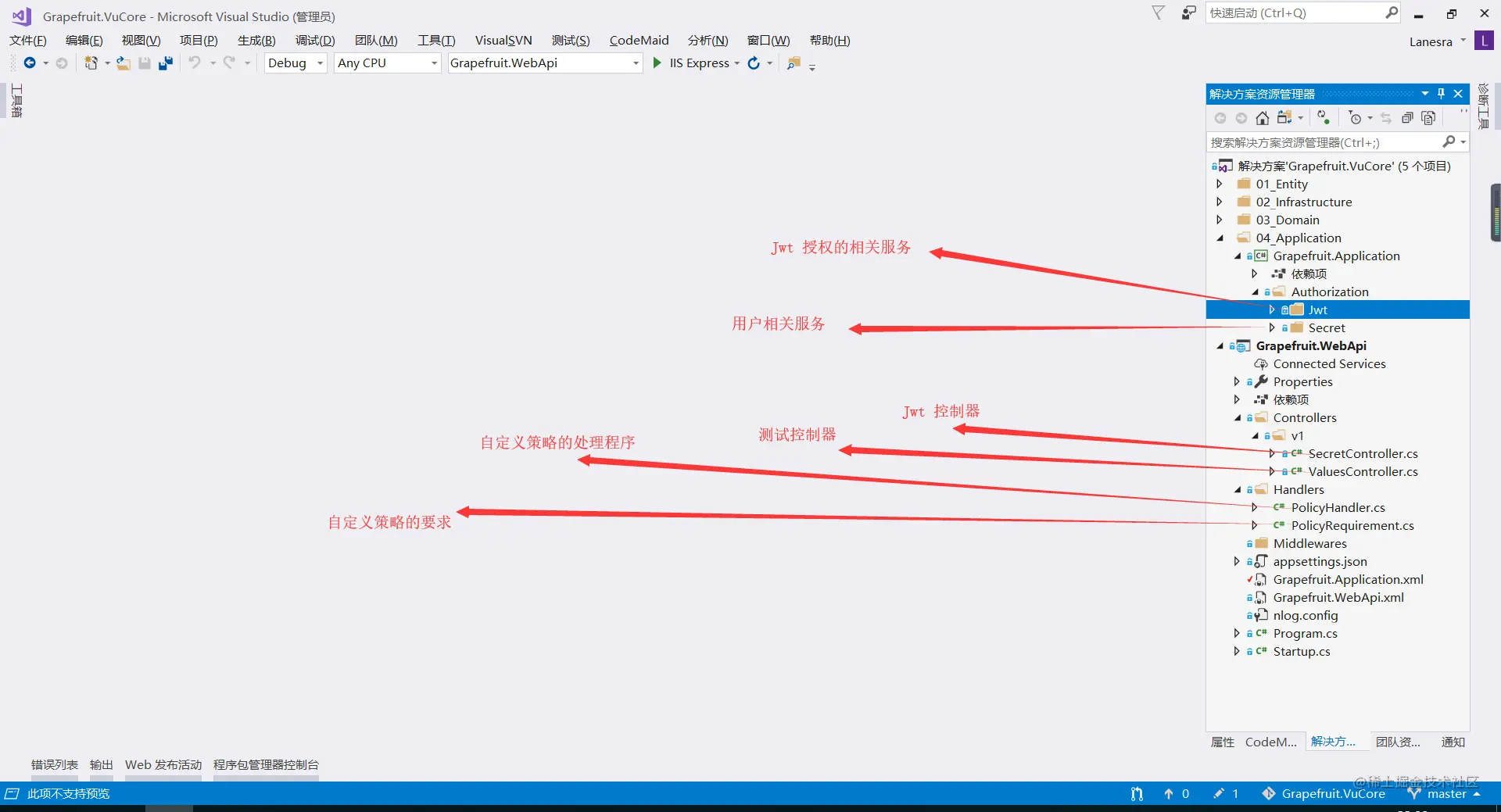The width and height of the screenshot is (1501, 812).
Task: Open the IIS Express dropdown arrow
Action: click(736, 63)
